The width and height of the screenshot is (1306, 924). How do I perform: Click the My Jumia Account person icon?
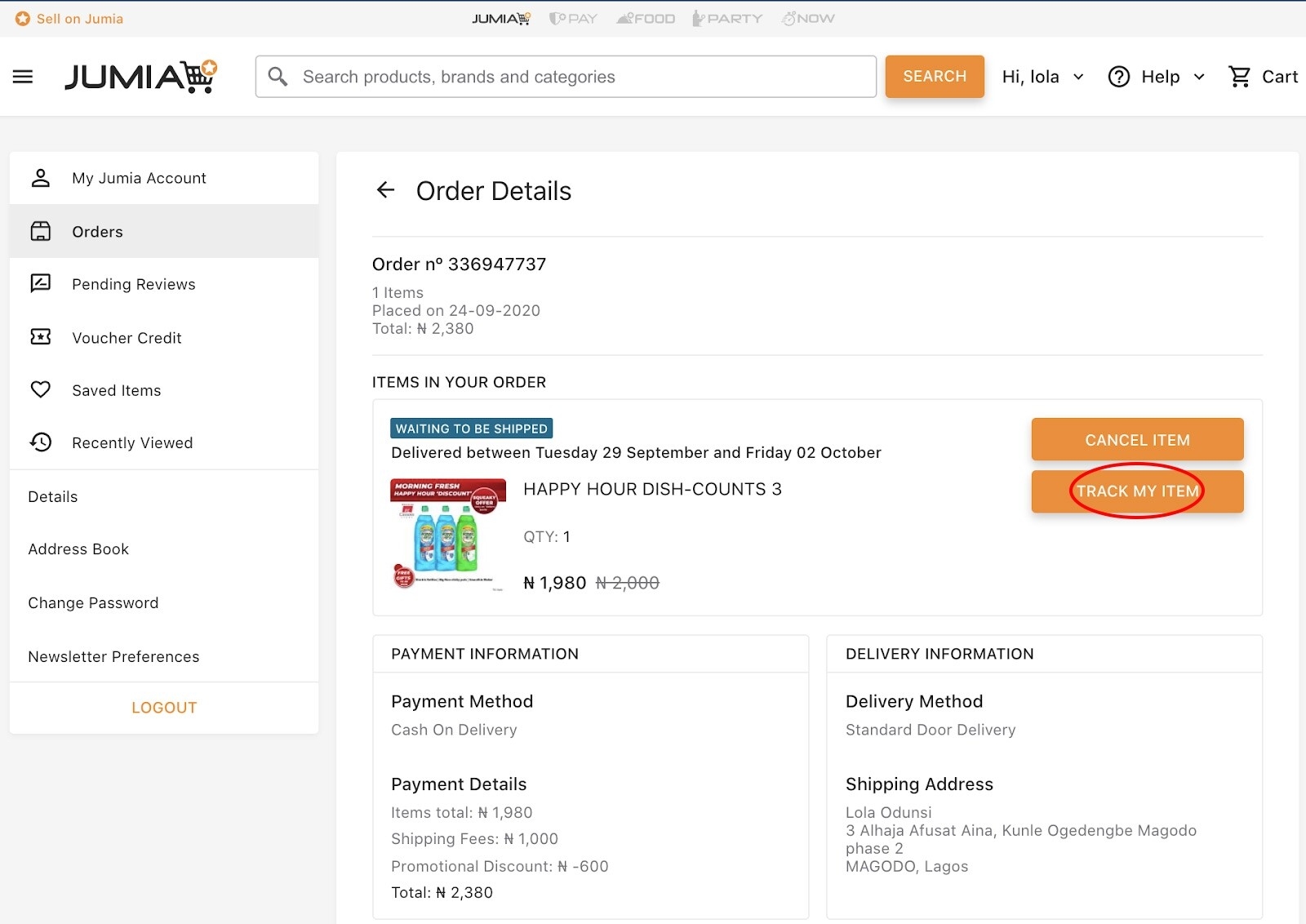point(41,178)
